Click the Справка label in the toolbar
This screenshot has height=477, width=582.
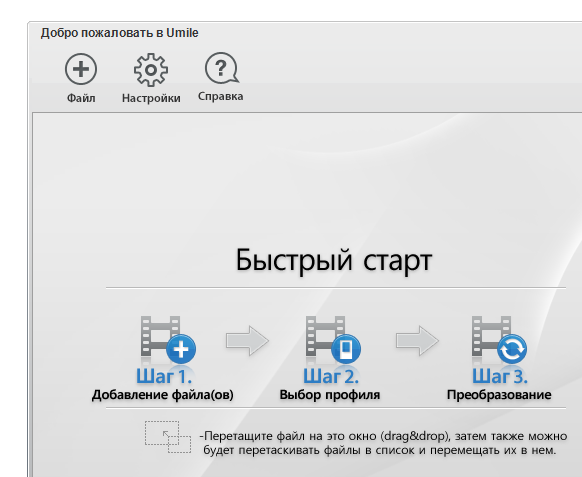(x=220, y=97)
